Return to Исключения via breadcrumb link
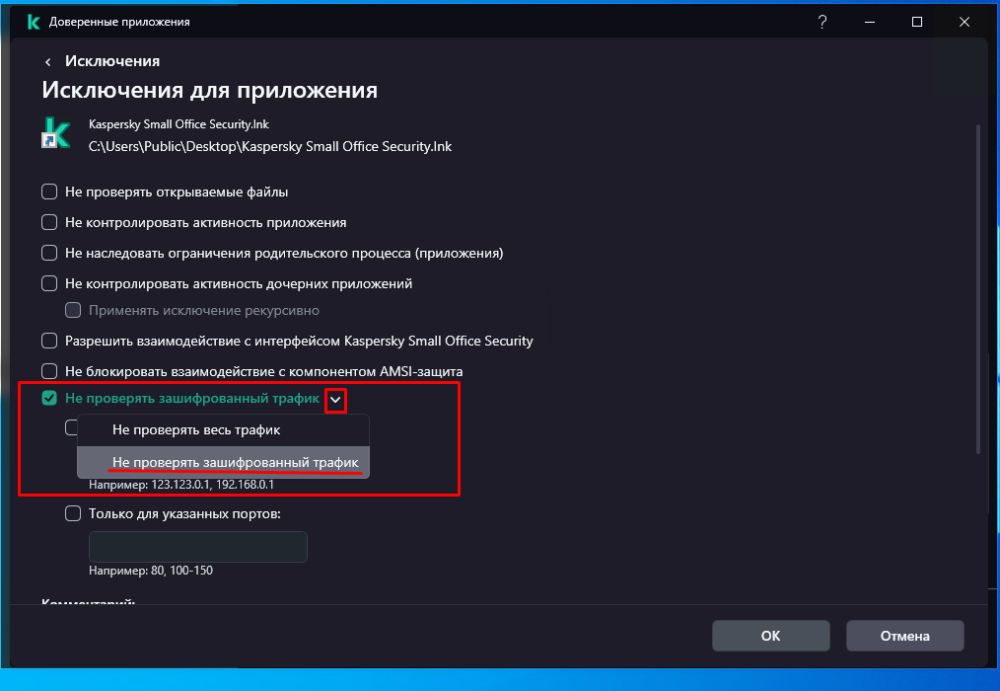Viewport: 1000px width, 691px height. [112, 61]
